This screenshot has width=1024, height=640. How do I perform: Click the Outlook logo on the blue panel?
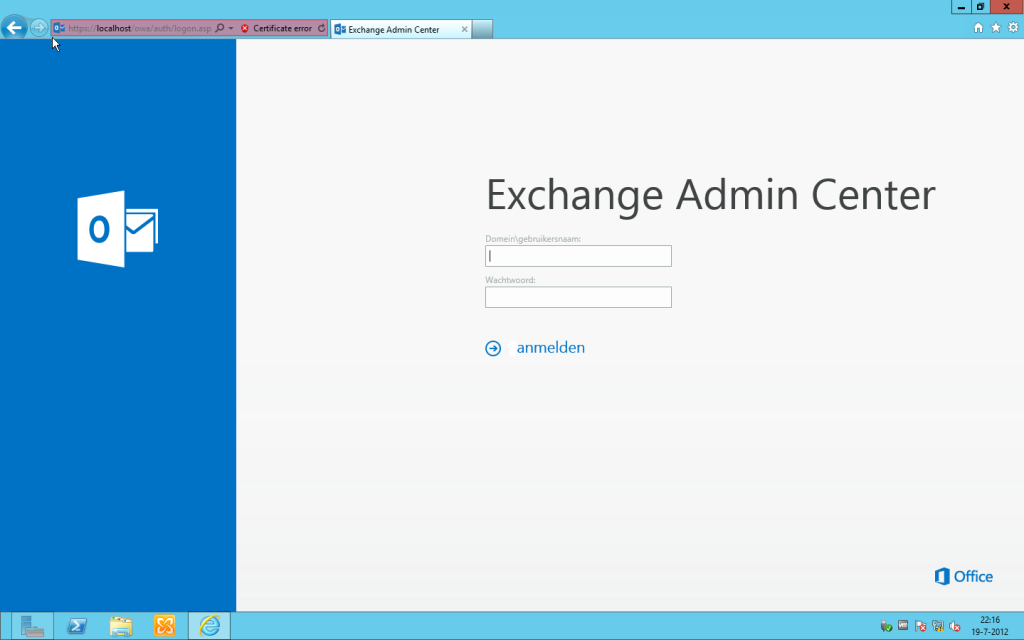118,229
